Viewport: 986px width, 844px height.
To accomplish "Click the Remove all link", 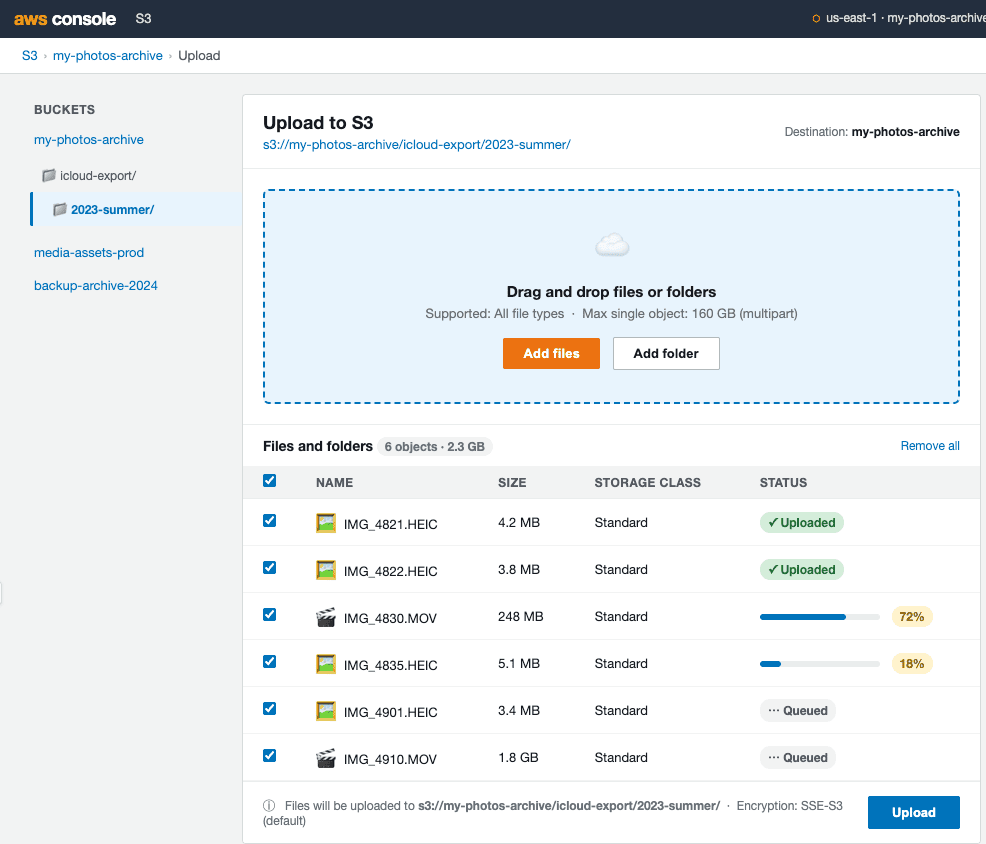I will pyautogui.click(x=929, y=445).
